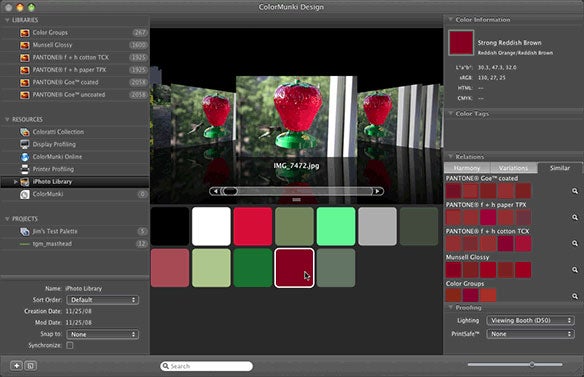This screenshot has height=377, width=584.
Task: Click the first PANTONE Goe coated similar swatch
Action: tap(454, 191)
